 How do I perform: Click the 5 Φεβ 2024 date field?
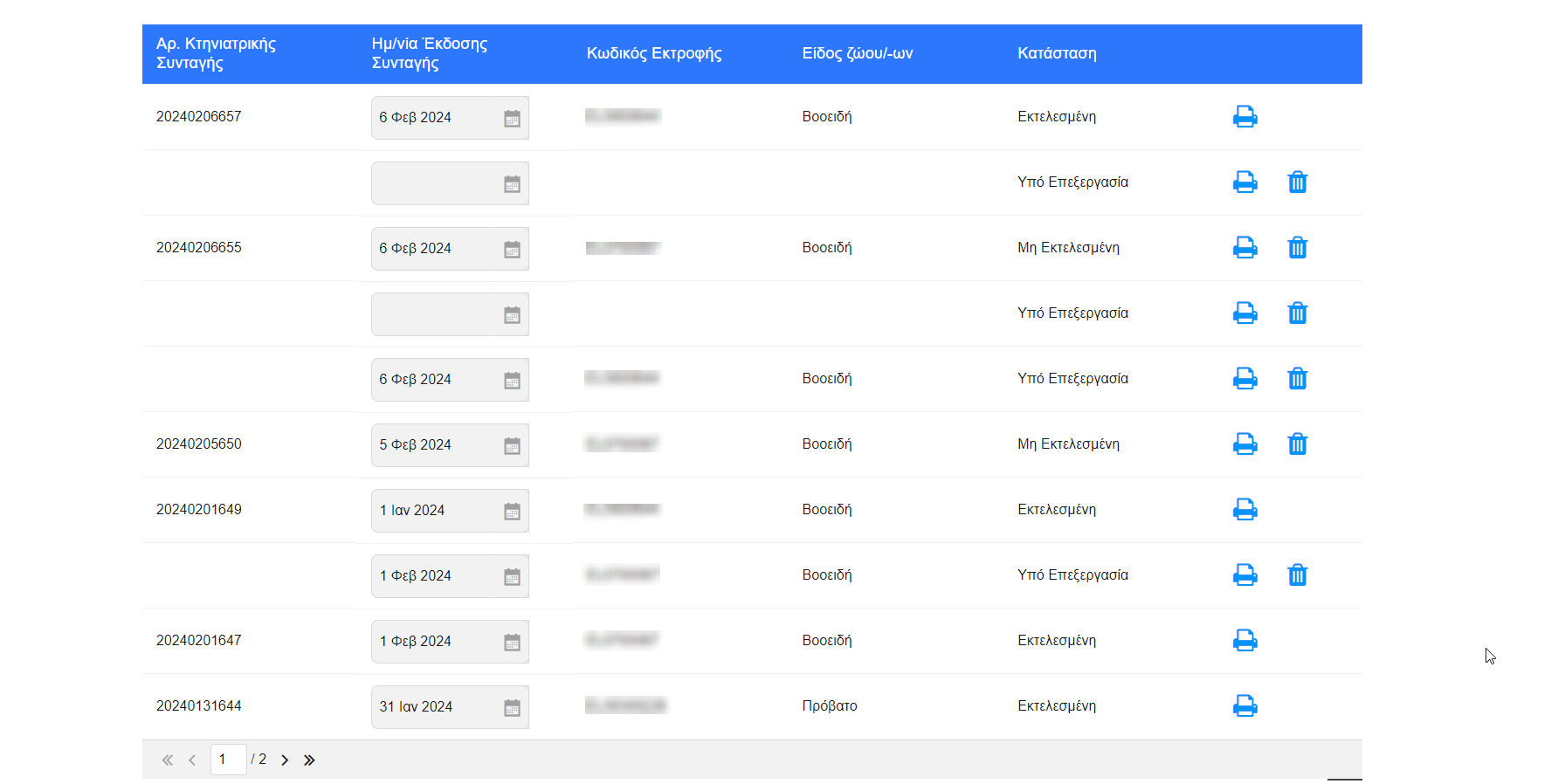point(450,445)
